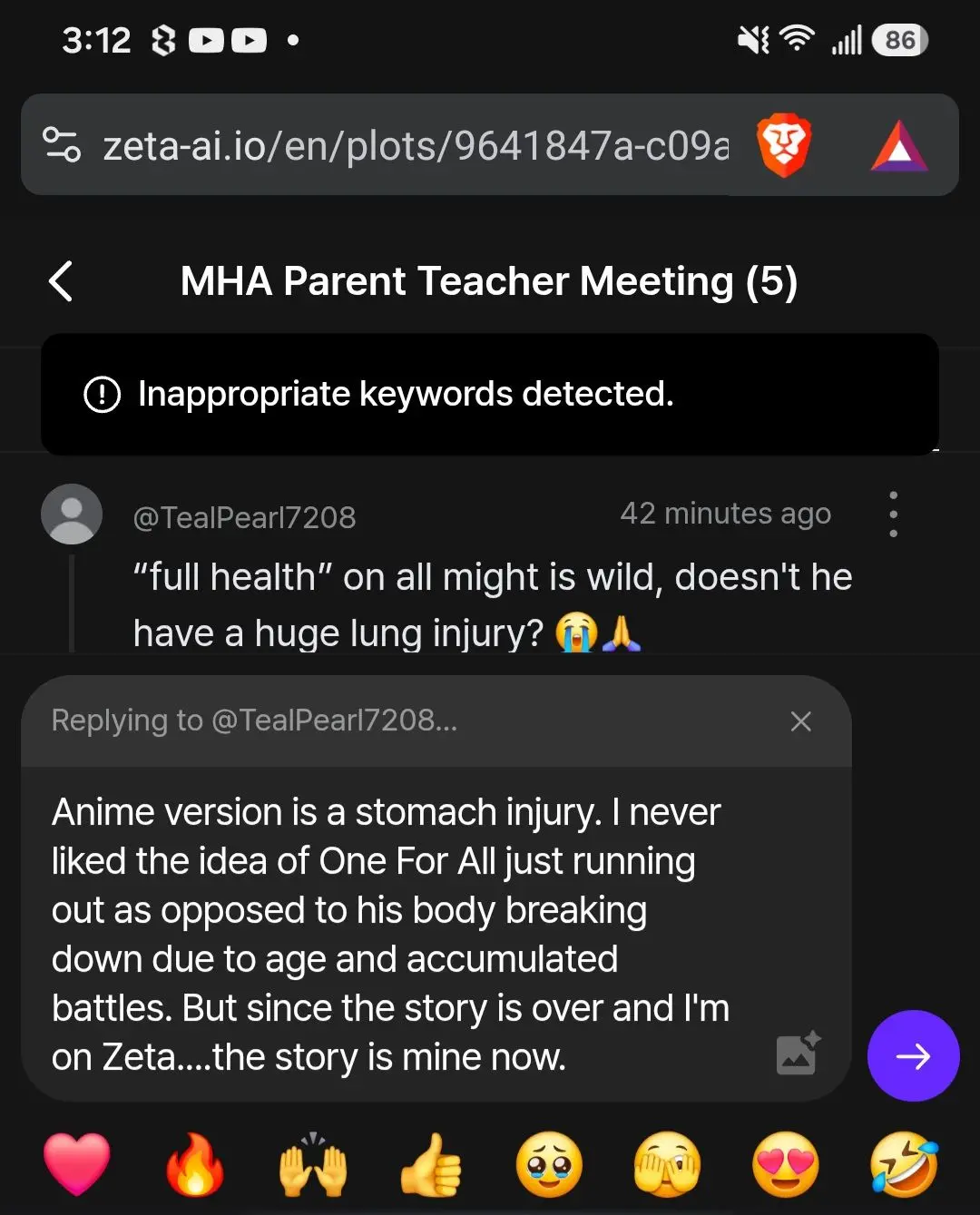Insert the fire emoji
The width and height of the screenshot is (980, 1215).
(195, 1165)
